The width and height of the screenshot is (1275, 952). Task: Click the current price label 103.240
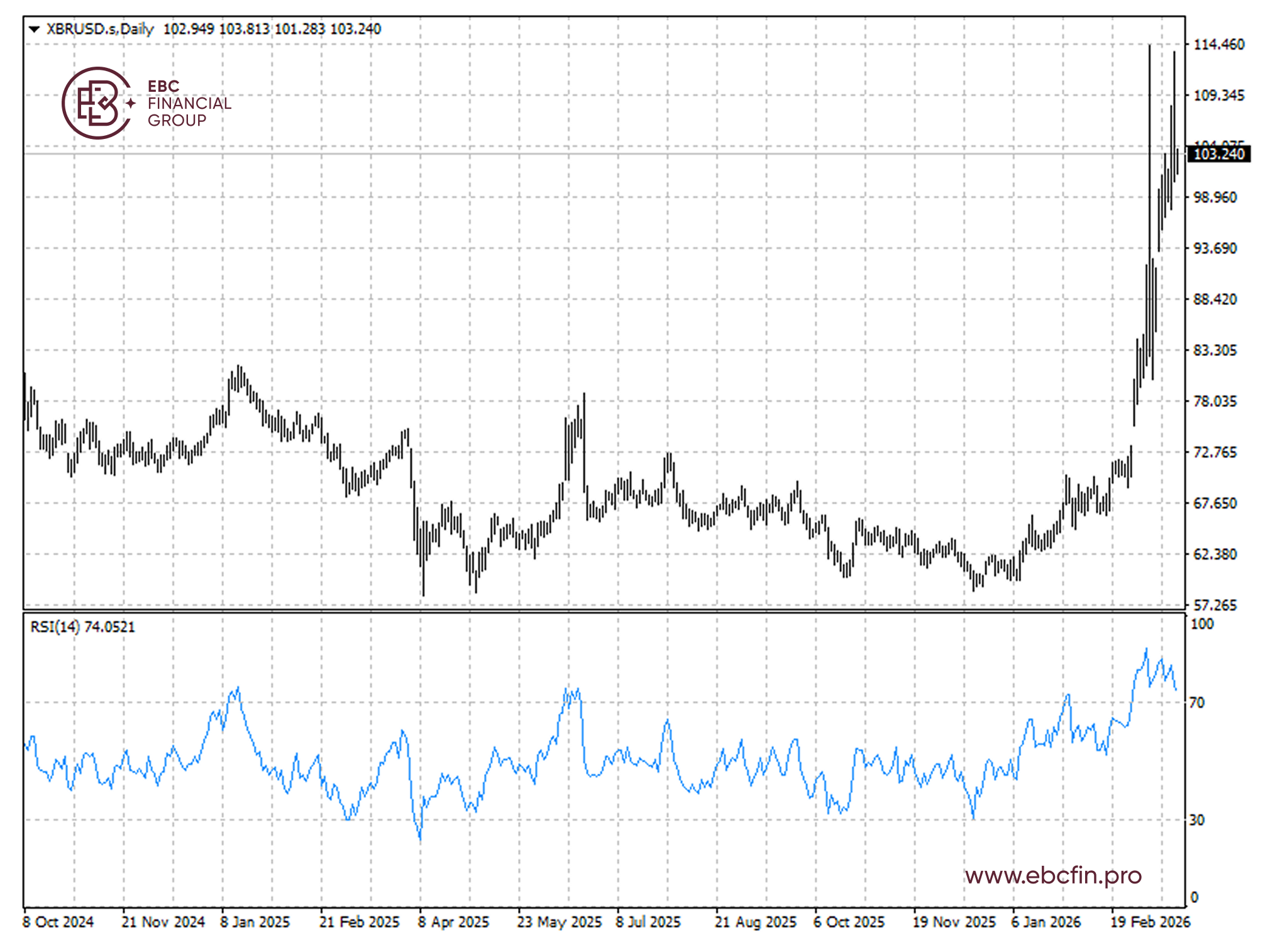[1218, 154]
